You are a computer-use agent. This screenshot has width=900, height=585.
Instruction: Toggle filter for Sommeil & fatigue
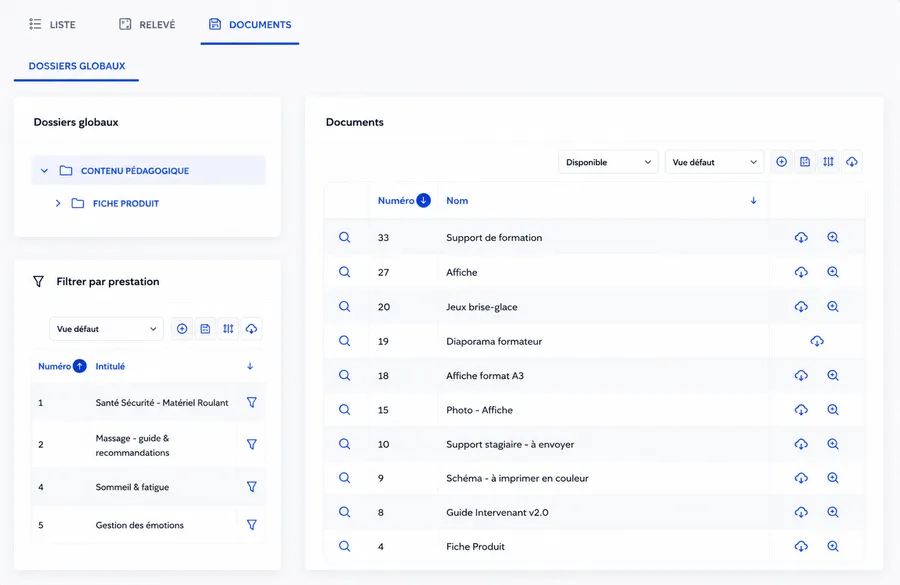click(x=251, y=487)
